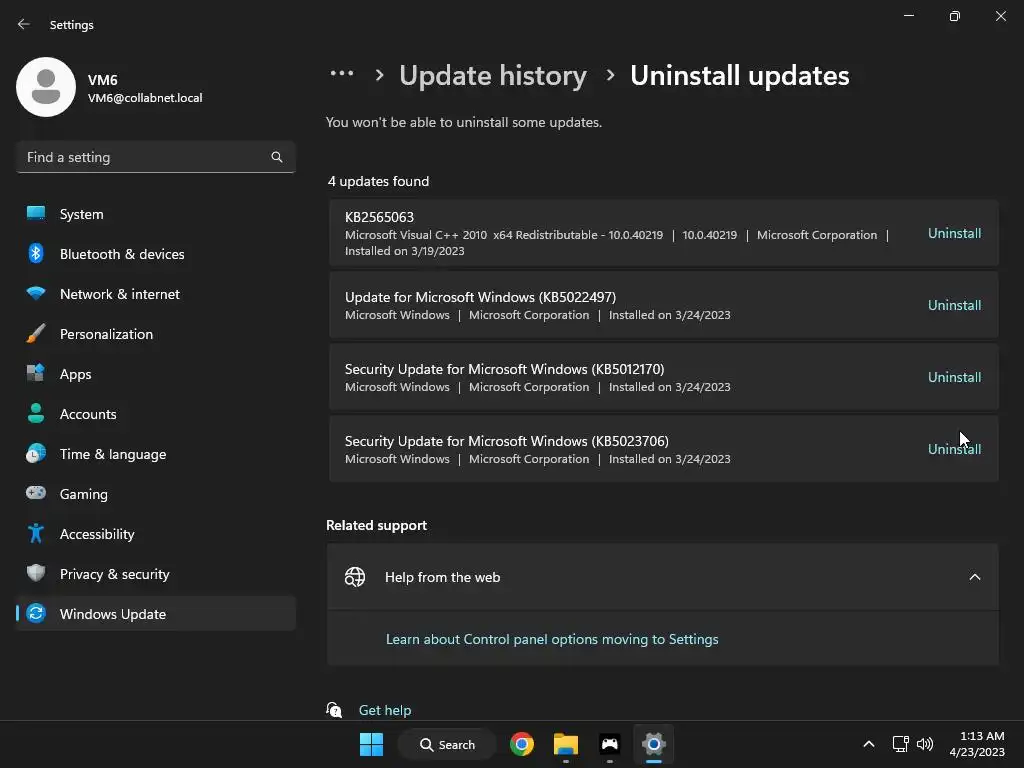1024x768 pixels.
Task: Go to Update history breadcrumb
Action: [492, 75]
